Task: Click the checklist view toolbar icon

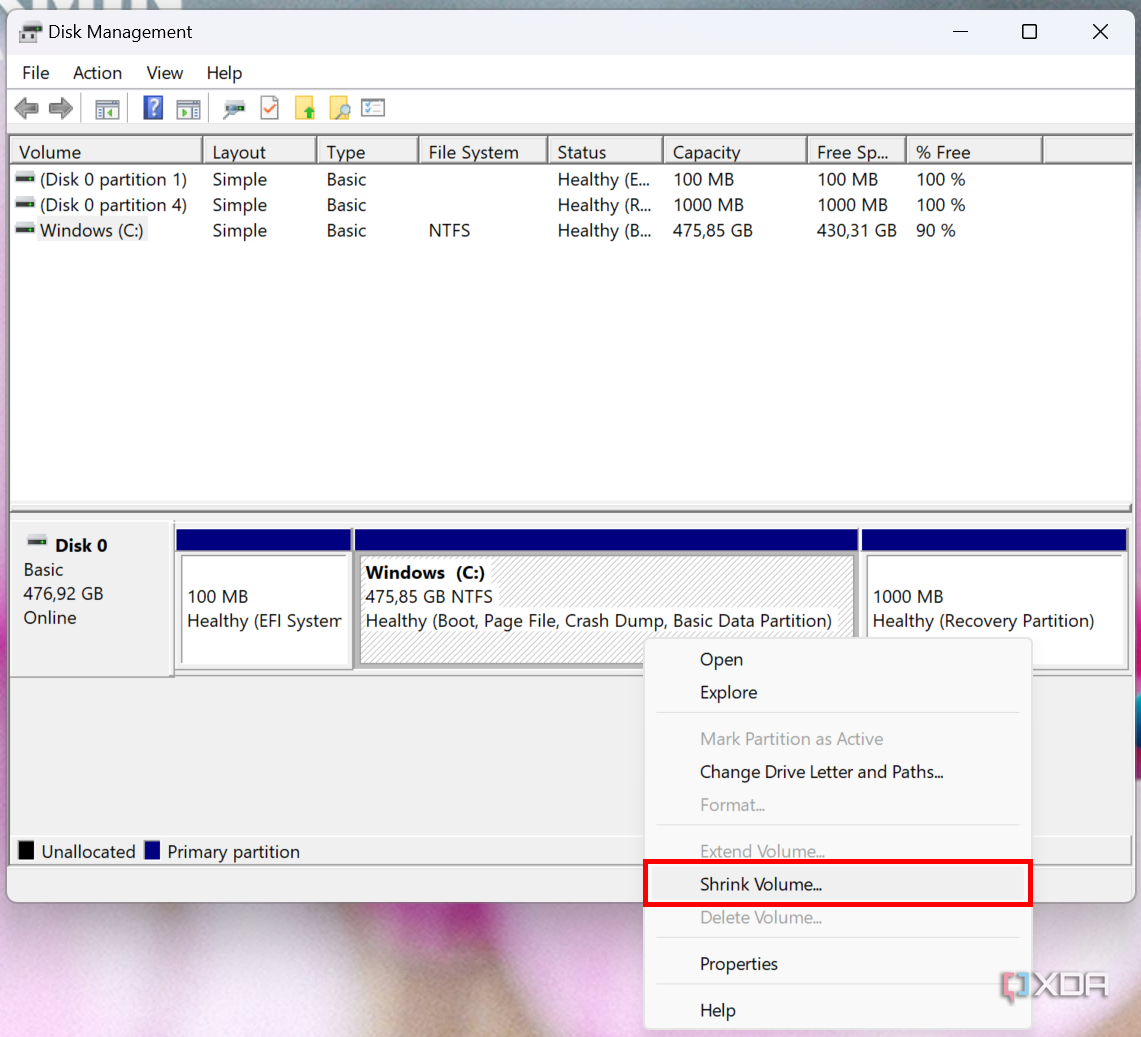Action: tap(373, 108)
